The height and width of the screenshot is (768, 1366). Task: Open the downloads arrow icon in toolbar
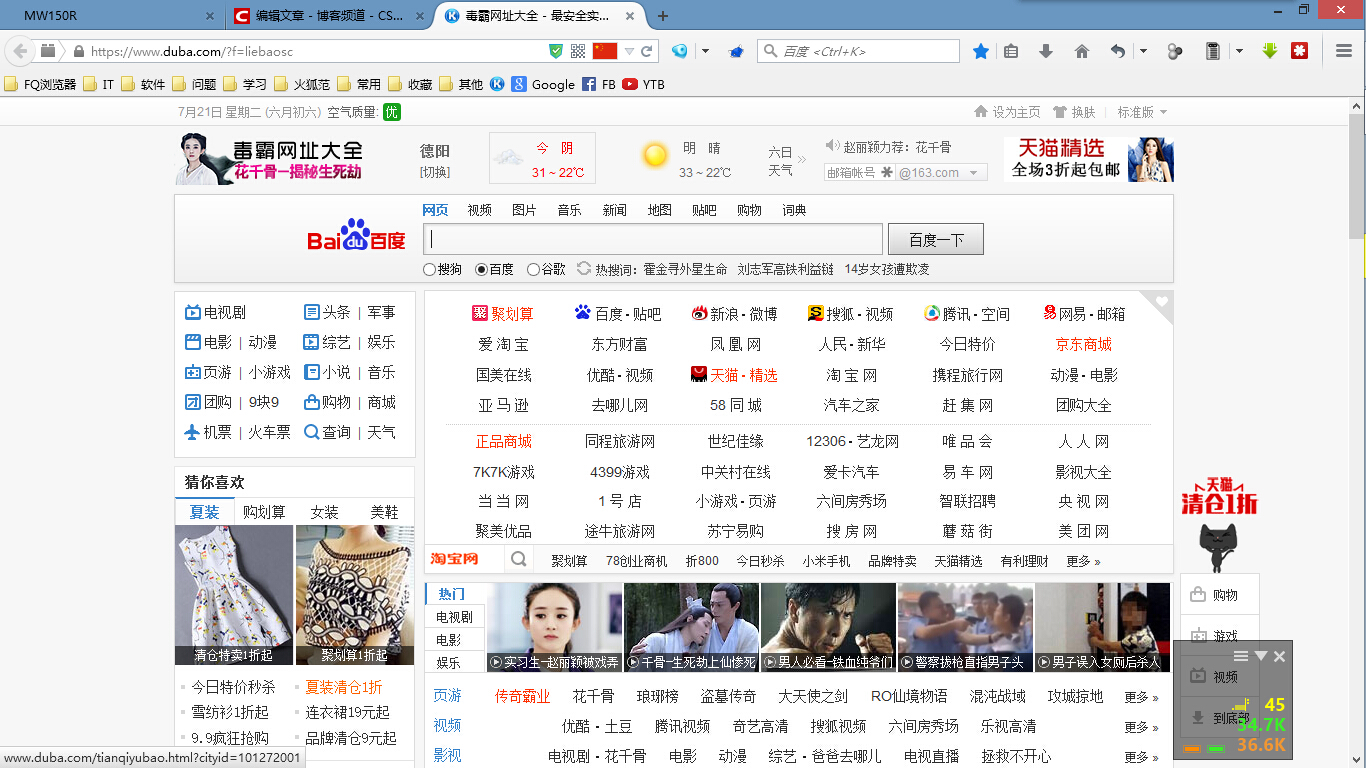[x=1046, y=51]
